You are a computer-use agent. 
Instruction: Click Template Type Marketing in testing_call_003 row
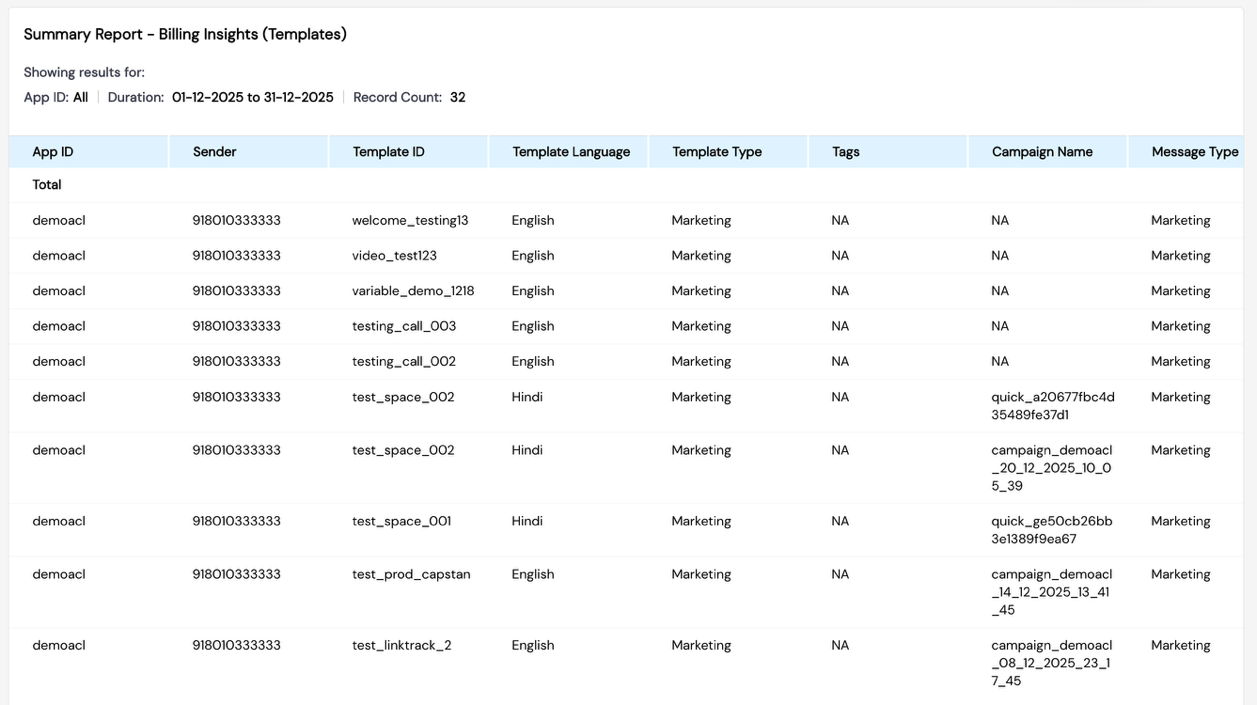click(x=701, y=326)
